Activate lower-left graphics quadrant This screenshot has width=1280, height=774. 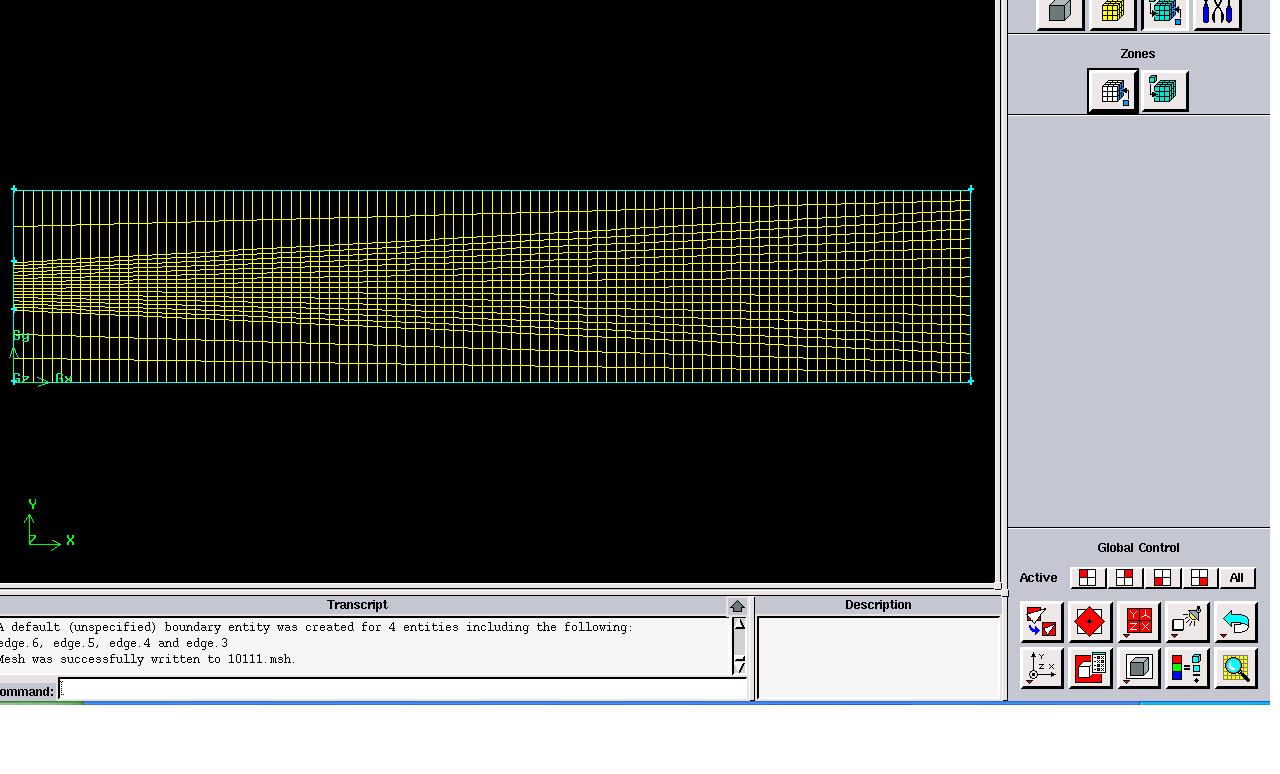[x=1162, y=578]
